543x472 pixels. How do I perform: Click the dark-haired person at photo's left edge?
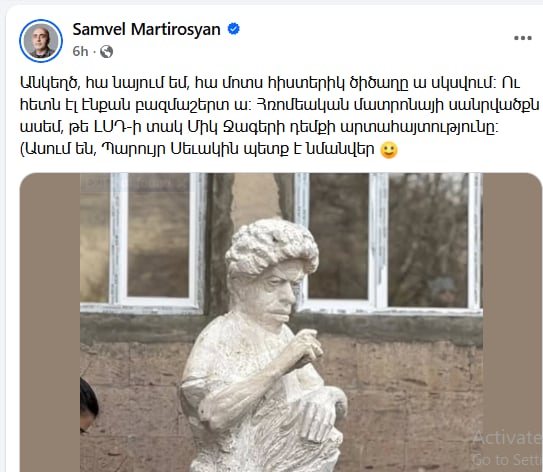coord(89,405)
